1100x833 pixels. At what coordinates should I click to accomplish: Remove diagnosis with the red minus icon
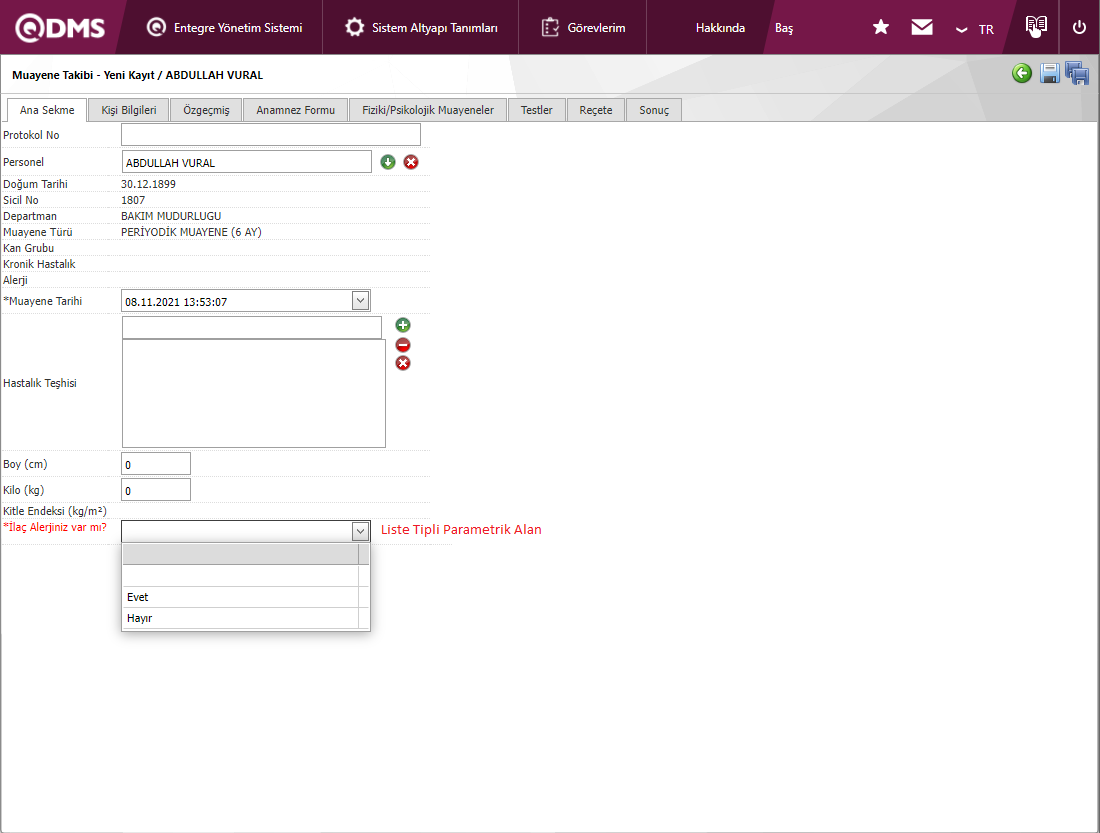click(403, 344)
